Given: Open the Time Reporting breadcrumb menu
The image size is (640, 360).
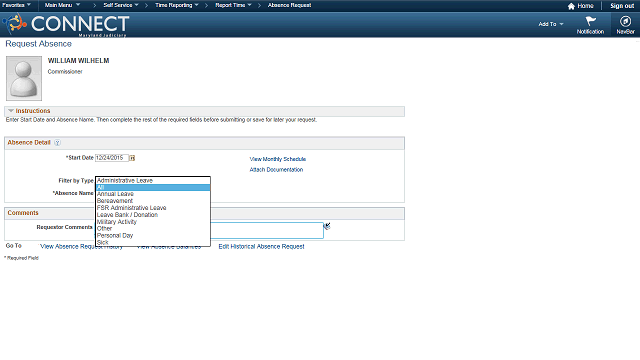Looking at the screenshot, I should [177, 5].
